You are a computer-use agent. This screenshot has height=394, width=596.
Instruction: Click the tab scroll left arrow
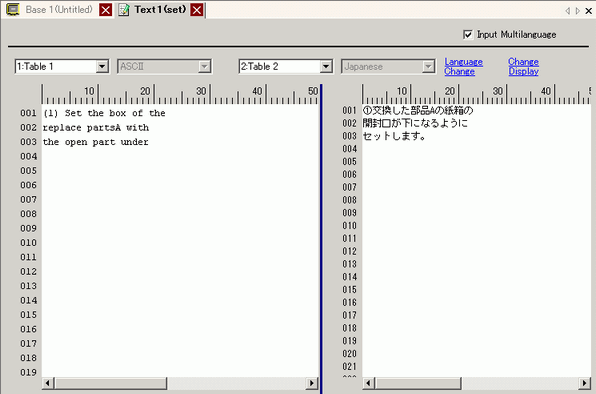coord(567,11)
